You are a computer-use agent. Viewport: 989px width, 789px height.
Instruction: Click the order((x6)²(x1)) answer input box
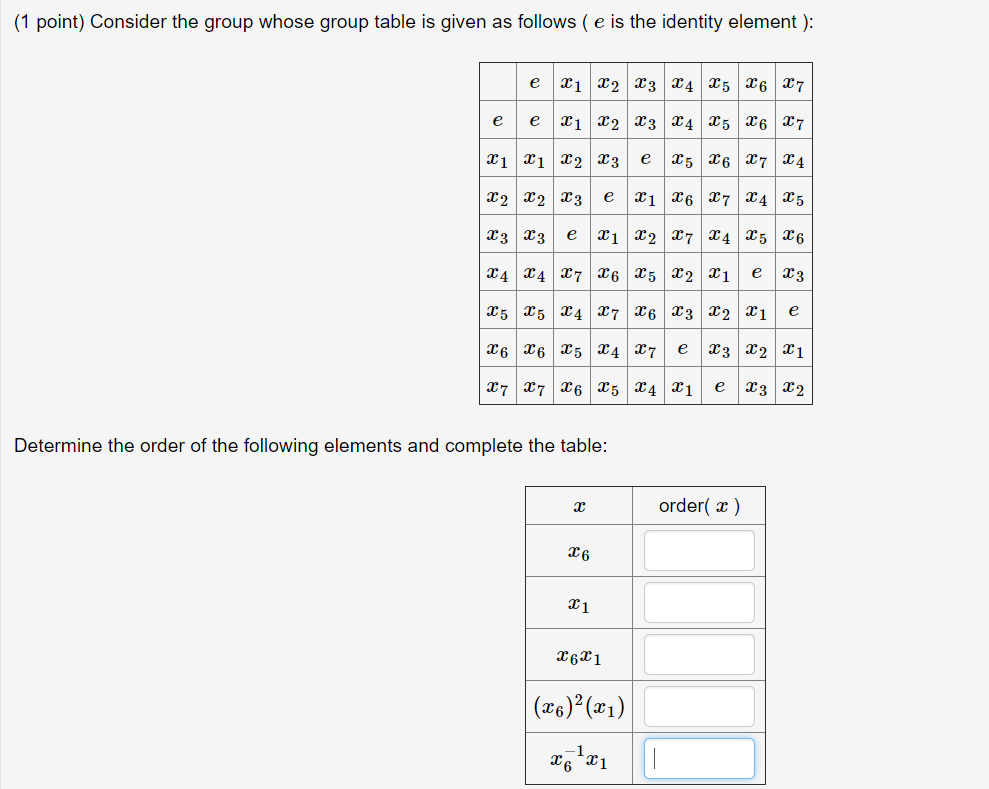point(699,706)
